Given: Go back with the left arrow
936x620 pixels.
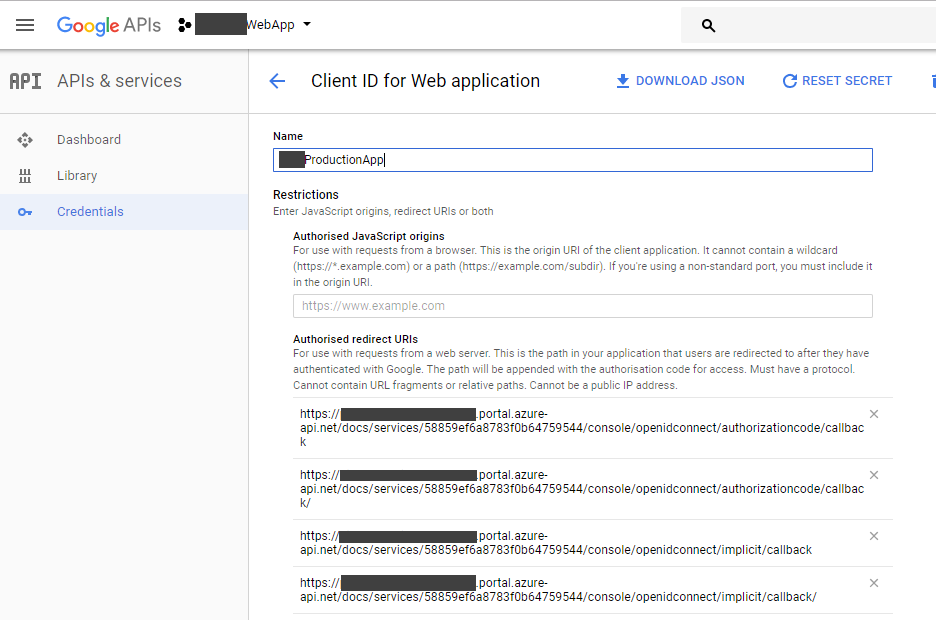Looking at the screenshot, I should [x=277, y=81].
